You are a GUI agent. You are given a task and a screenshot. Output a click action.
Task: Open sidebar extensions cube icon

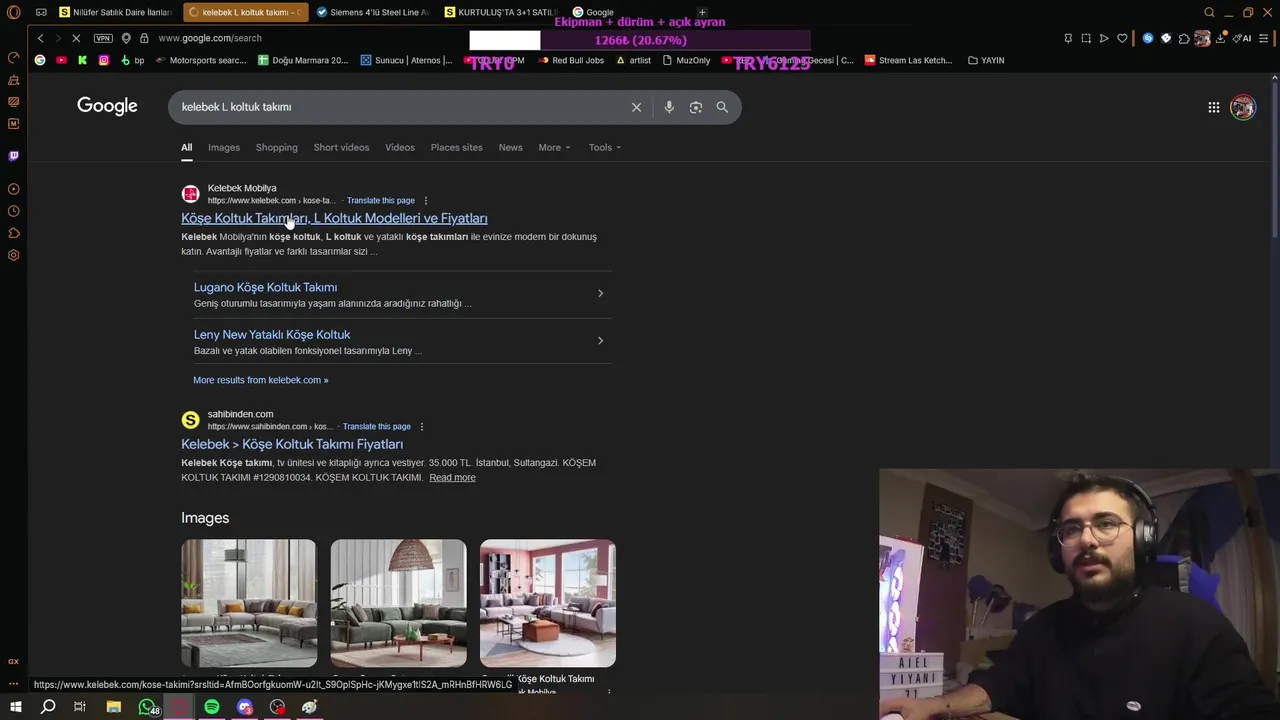click(x=13, y=233)
